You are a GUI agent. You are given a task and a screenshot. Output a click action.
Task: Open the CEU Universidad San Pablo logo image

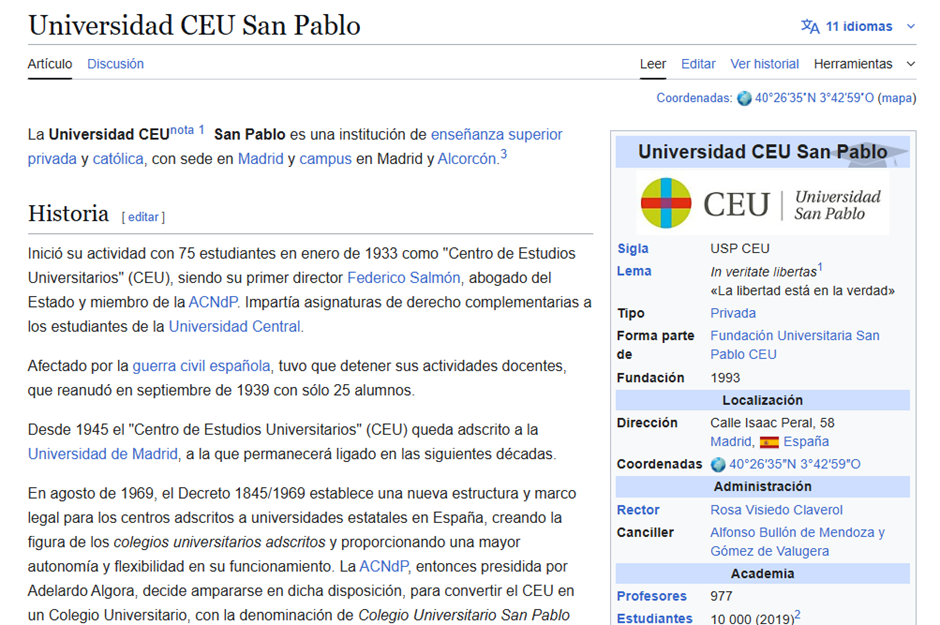click(x=762, y=203)
